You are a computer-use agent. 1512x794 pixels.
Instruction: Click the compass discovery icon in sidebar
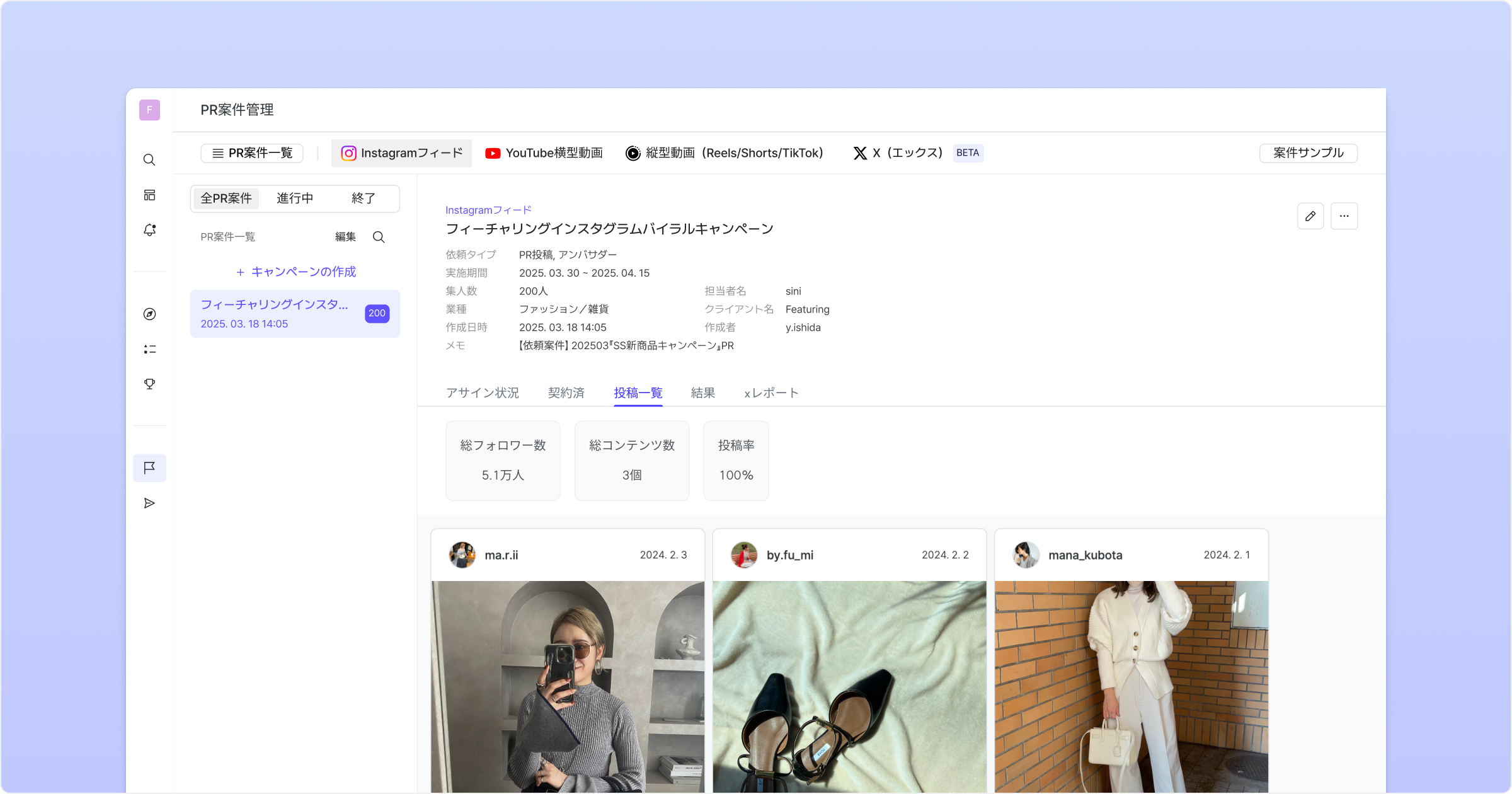coord(149,314)
